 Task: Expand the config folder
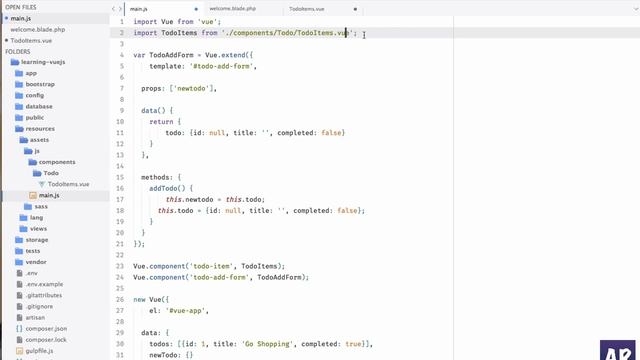[x=35, y=95]
